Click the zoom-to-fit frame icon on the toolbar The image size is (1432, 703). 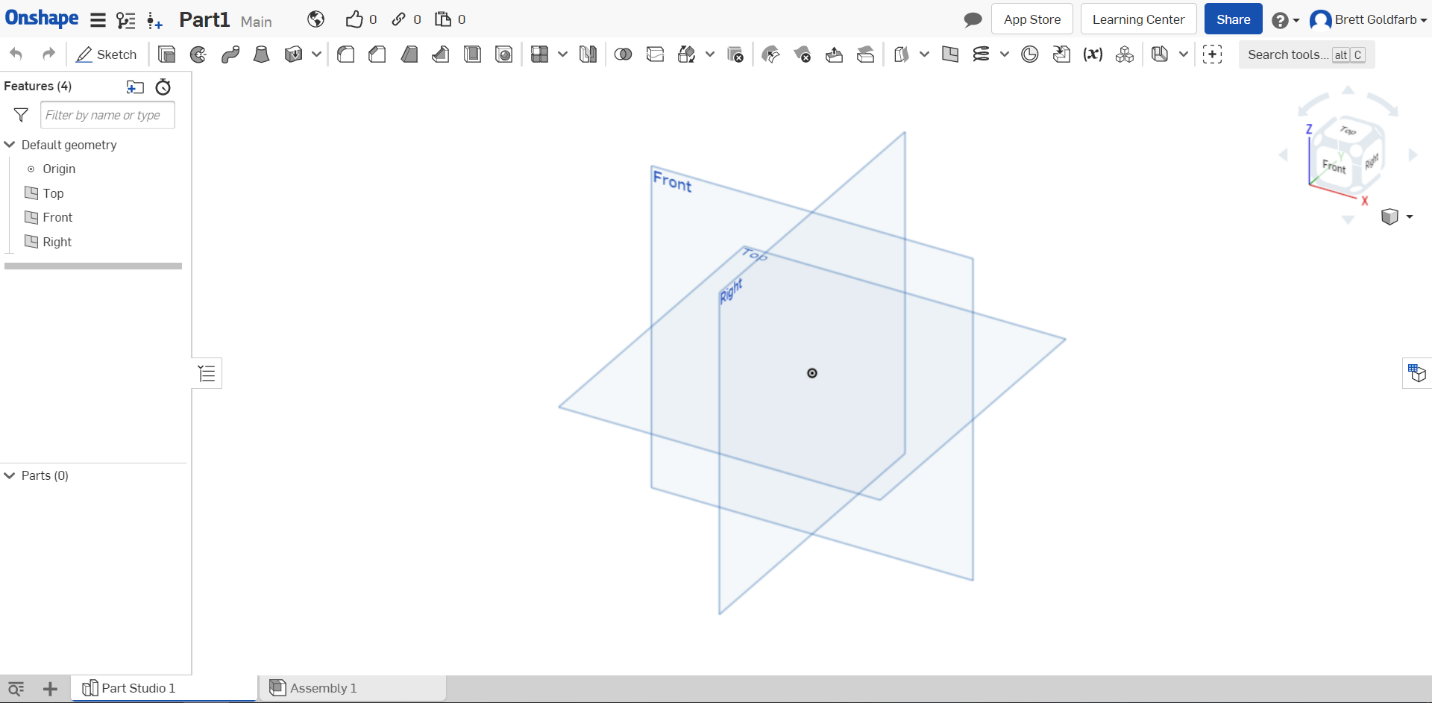pos(1212,54)
